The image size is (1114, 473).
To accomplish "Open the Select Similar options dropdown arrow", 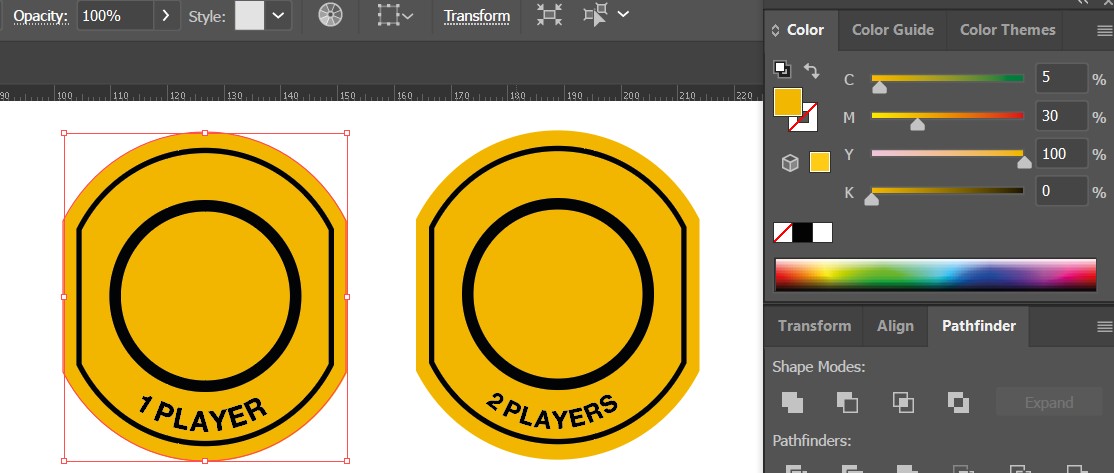I will point(623,13).
